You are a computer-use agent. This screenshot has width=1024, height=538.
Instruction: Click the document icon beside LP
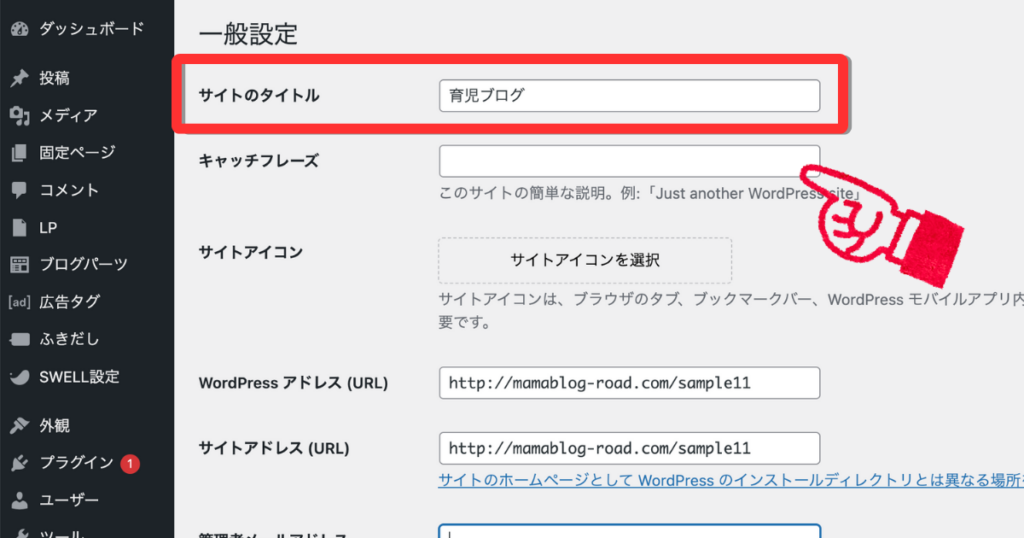click(20, 228)
